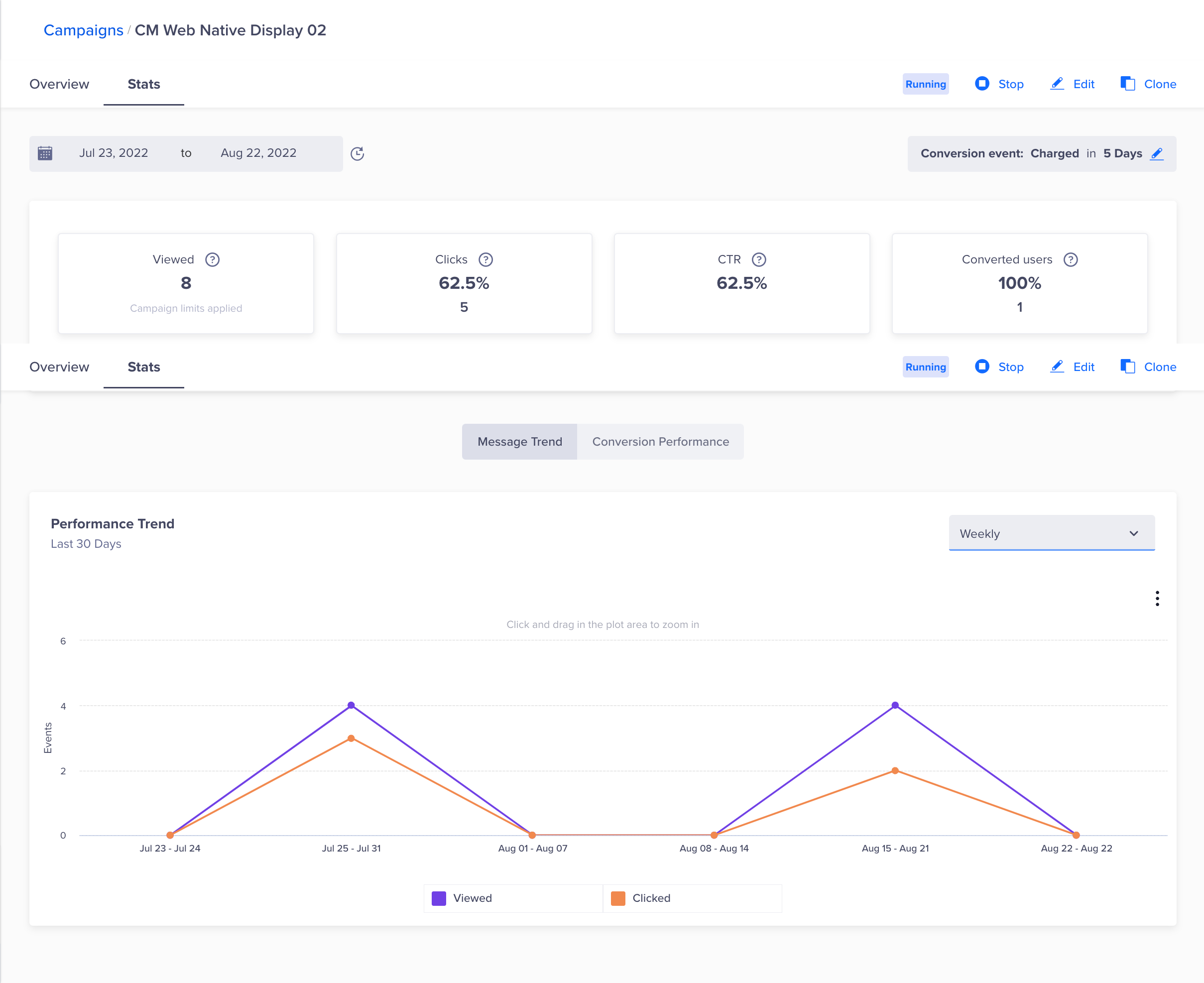The width and height of the screenshot is (1204, 983).
Task: Expand the Weekly interval dropdown
Action: point(1051,533)
